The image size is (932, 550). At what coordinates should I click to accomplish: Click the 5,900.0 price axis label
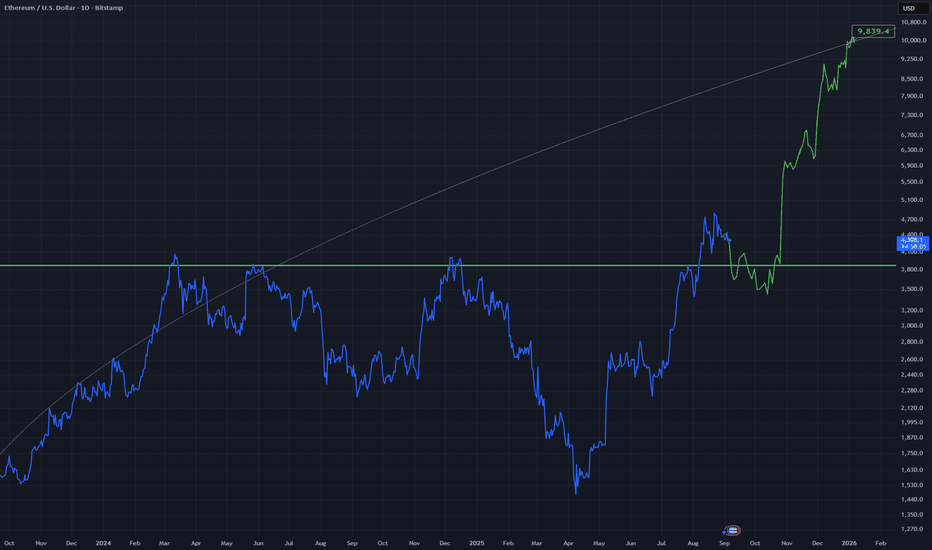[x=912, y=165]
